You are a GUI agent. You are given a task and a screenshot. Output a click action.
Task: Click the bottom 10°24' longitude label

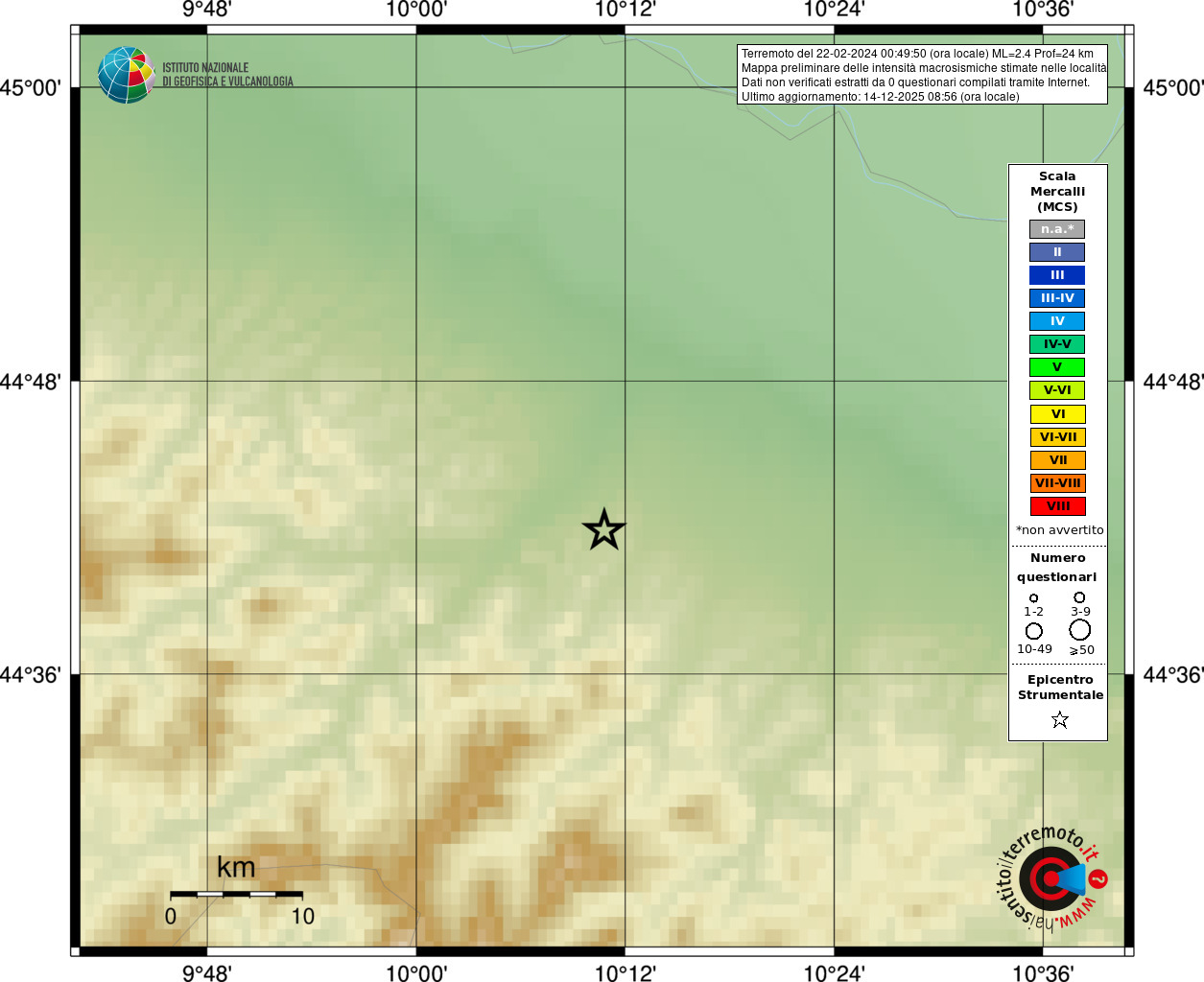click(834, 972)
